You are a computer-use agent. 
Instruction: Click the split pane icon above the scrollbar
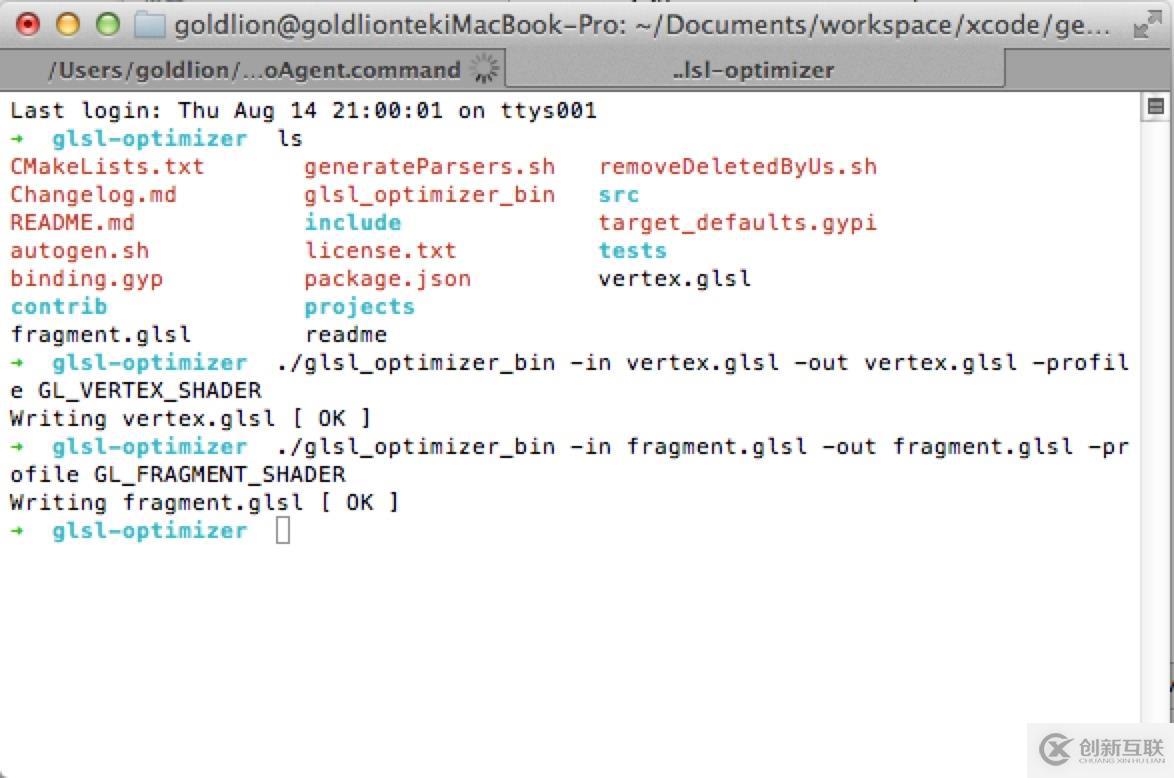click(1155, 106)
